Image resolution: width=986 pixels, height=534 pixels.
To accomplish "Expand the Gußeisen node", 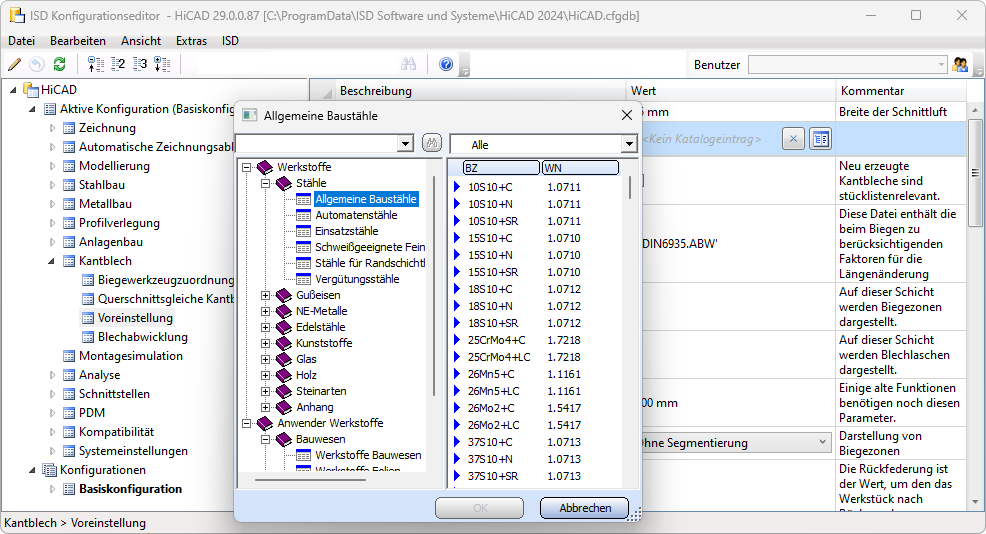I will [x=265, y=295].
